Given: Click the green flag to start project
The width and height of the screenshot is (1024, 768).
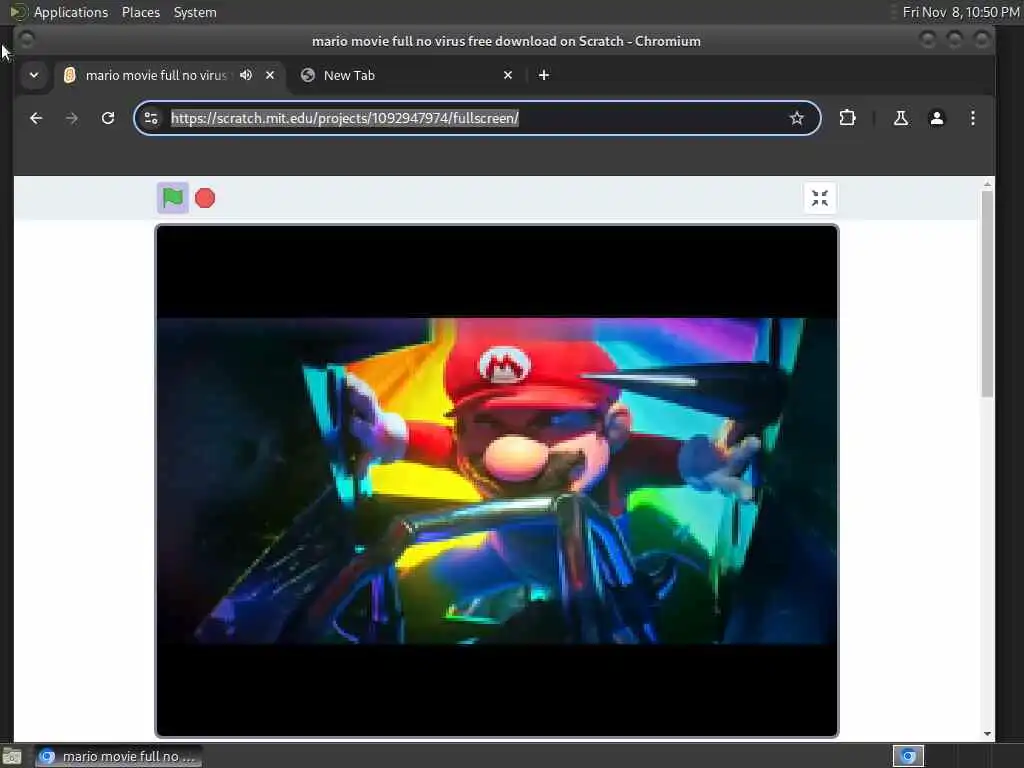Looking at the screenshot, I should coord(172,198).
